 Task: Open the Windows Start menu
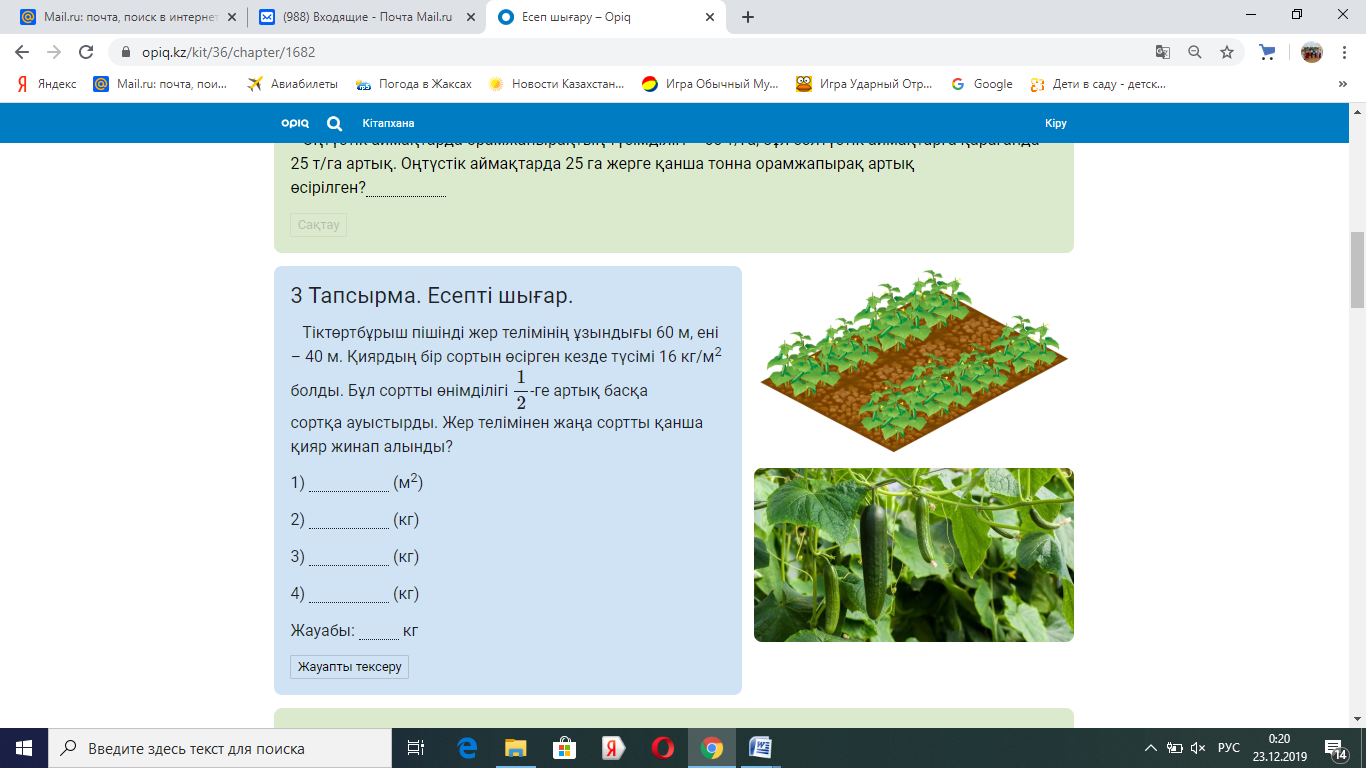pyautogui.click(x=23, y=748)
